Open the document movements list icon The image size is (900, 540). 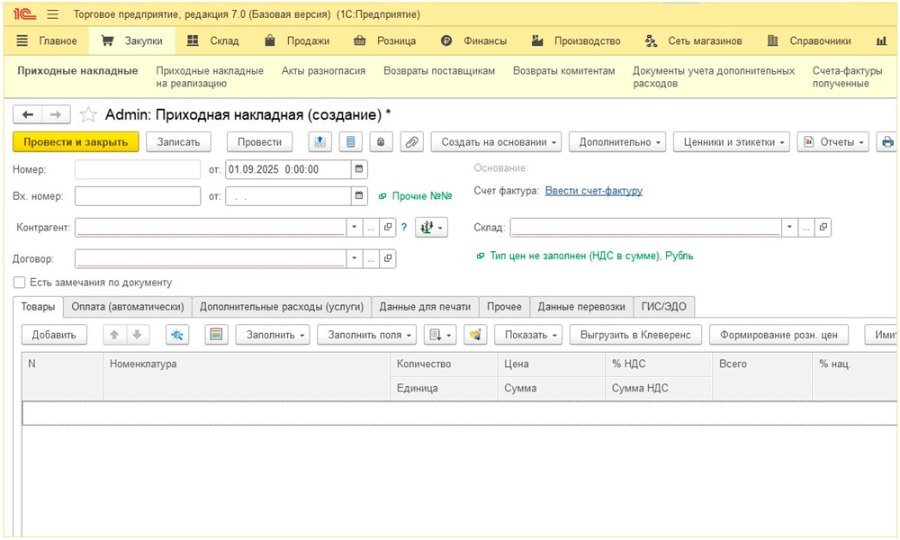coord(350,142)
